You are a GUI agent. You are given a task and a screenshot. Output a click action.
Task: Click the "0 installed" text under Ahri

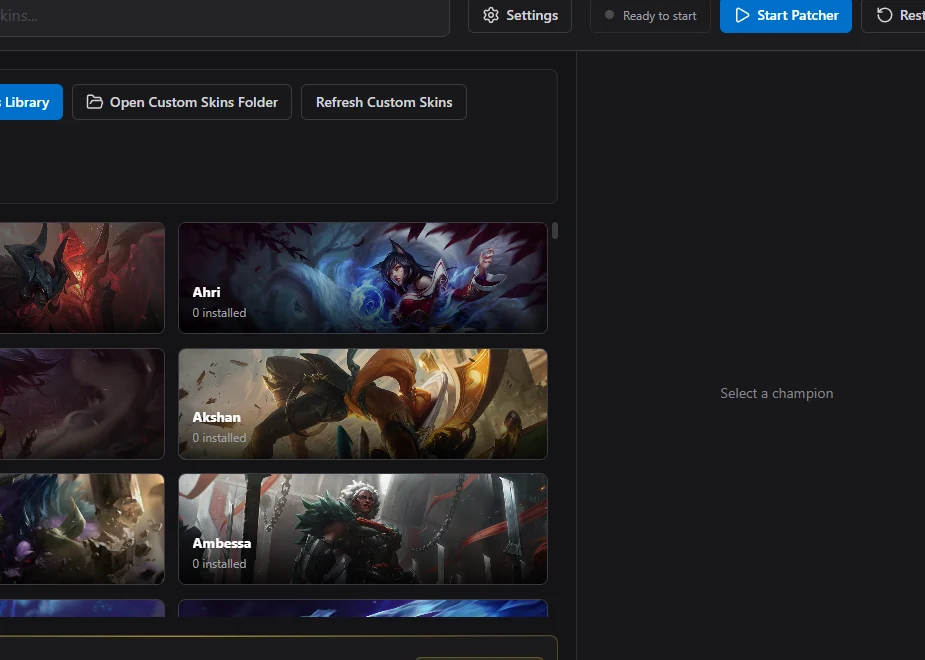pyautogui.click(x=219, y=313)
